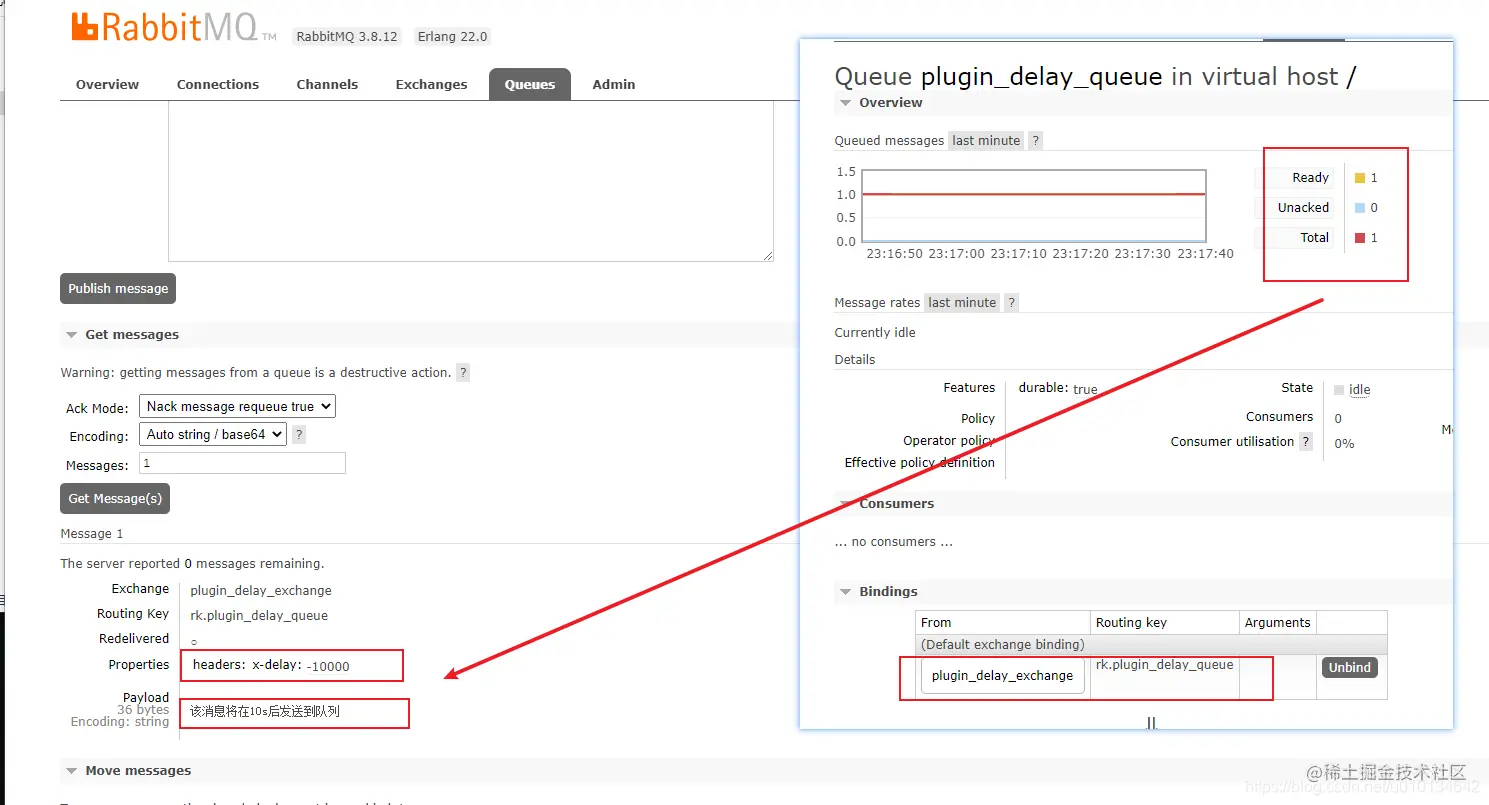Click the Unacked blue legend swatch
The image size is (1489, 805).
click(x=1360, y=208)
